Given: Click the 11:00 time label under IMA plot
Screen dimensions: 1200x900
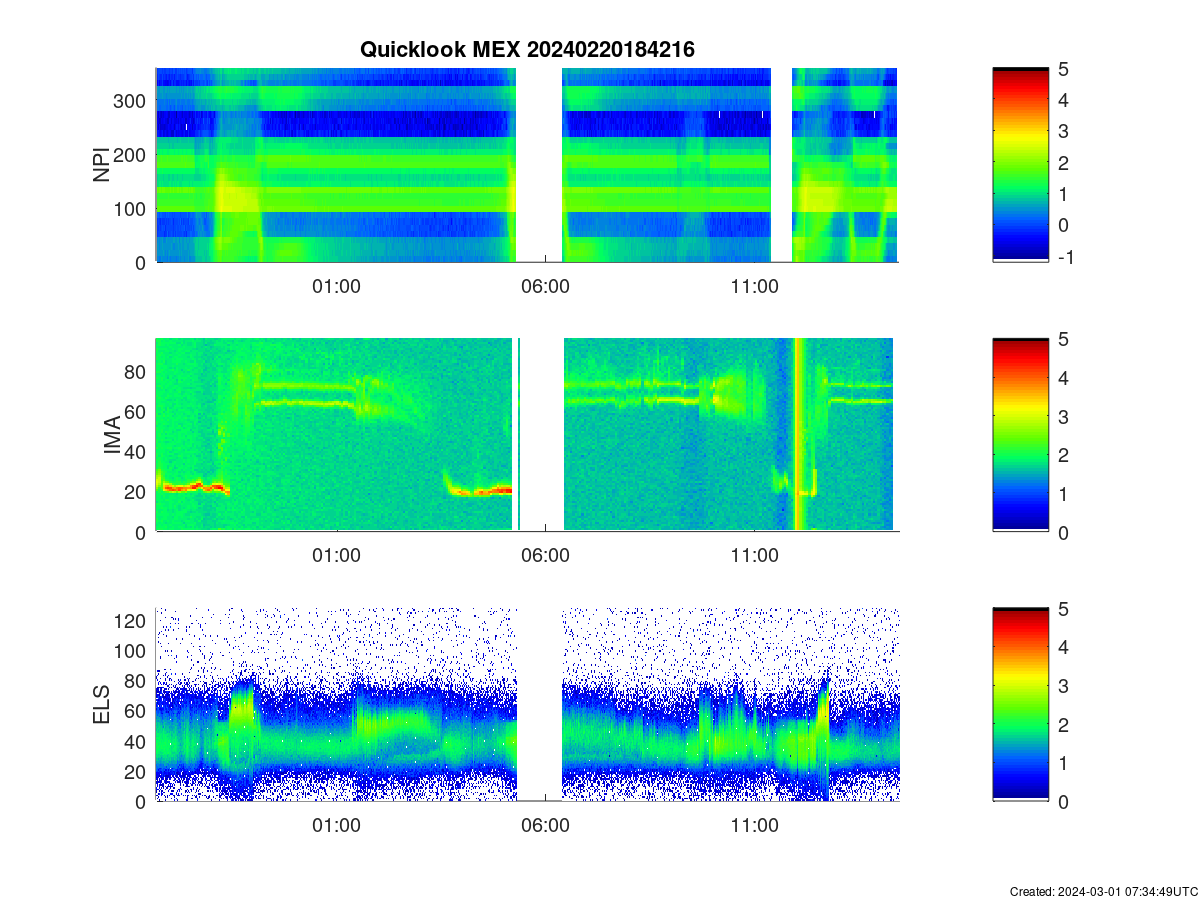Looking at the screenshot, I should (x=754, y=556).
